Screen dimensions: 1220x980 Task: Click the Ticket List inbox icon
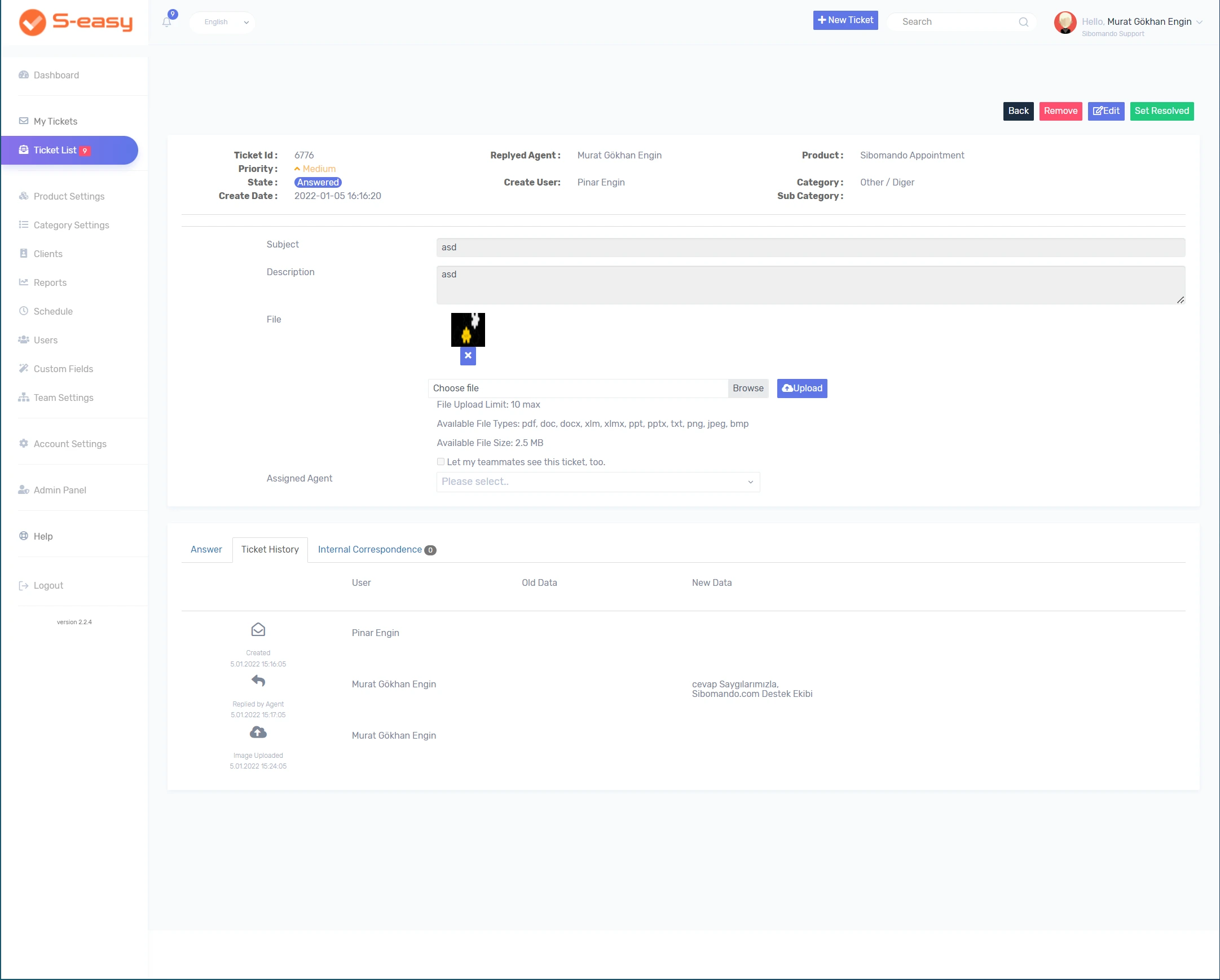[24, 149]
